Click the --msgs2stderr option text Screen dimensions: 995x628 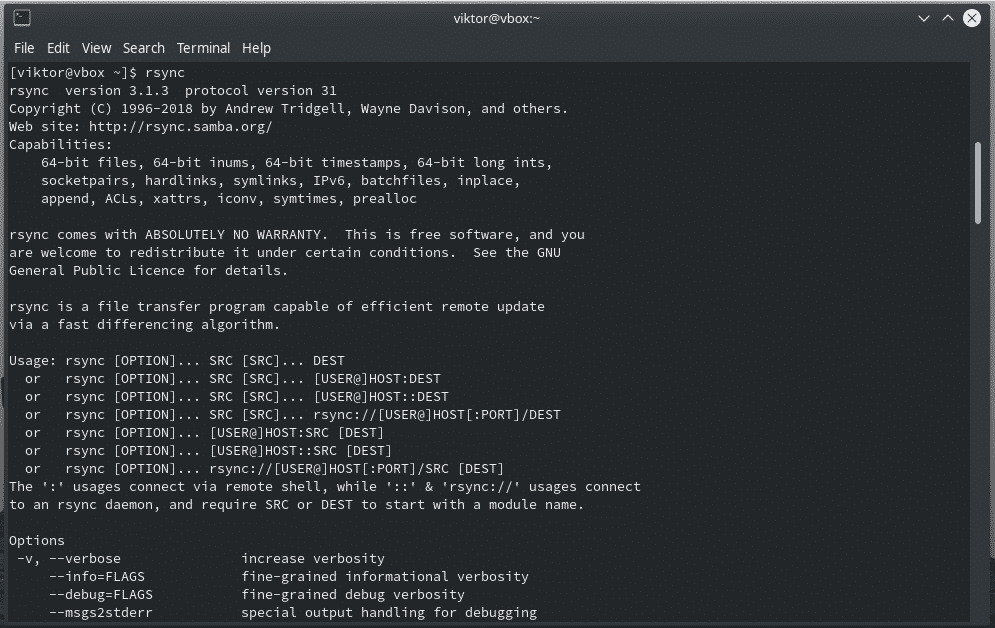click(101, 613)
